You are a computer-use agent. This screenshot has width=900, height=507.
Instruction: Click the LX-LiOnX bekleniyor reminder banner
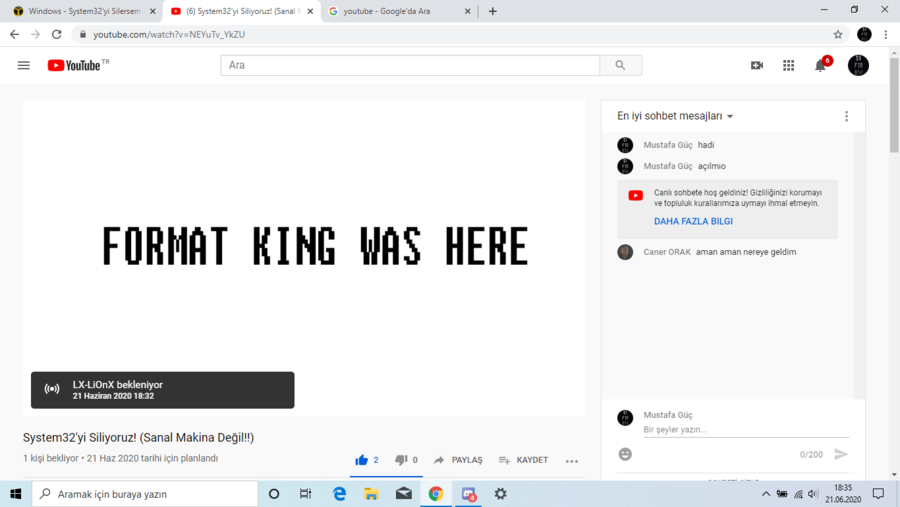coord(162,390)
